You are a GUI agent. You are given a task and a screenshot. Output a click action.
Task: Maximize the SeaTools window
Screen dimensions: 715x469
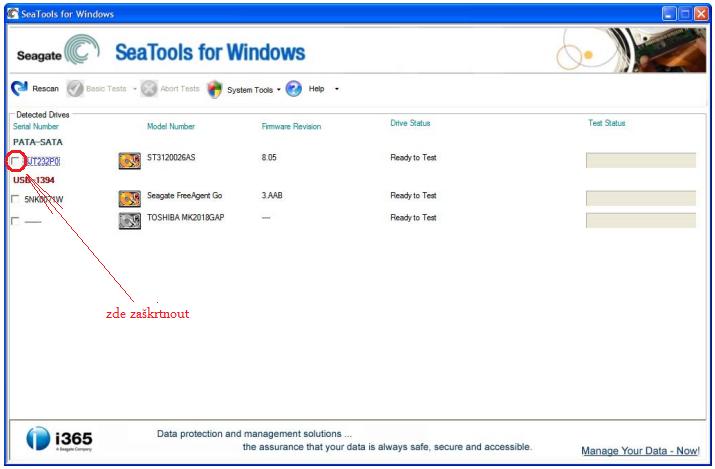click(685, 14)
